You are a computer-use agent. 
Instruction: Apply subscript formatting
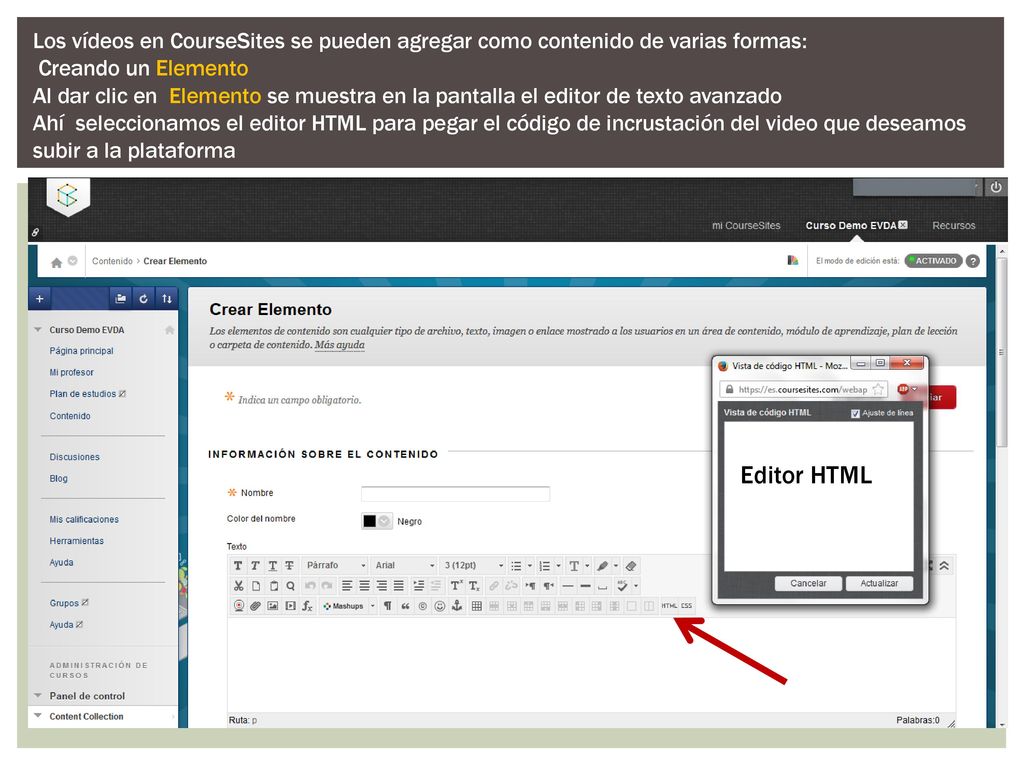(x=474, y=586)
